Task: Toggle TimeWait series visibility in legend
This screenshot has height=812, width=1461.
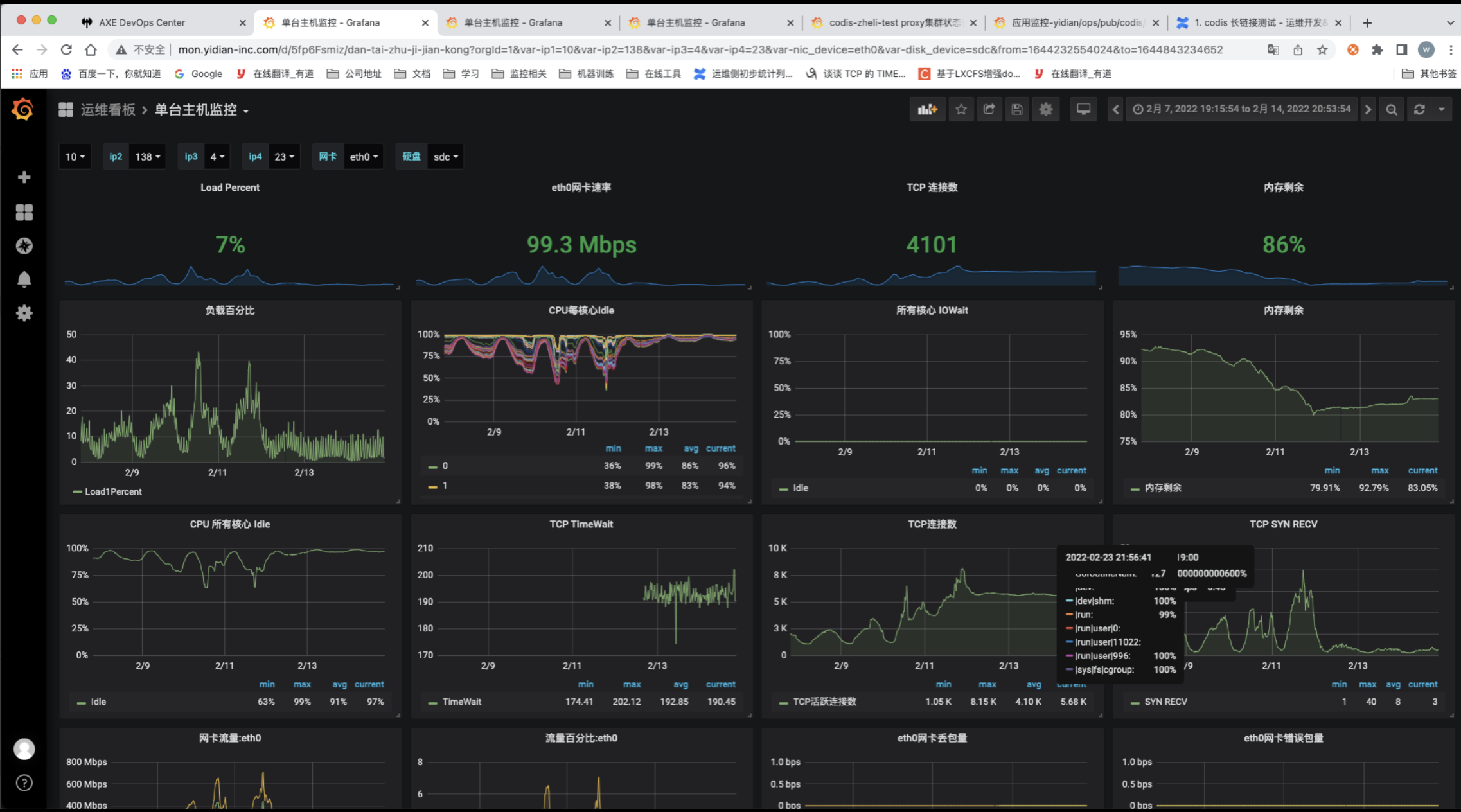Action: 461,702
